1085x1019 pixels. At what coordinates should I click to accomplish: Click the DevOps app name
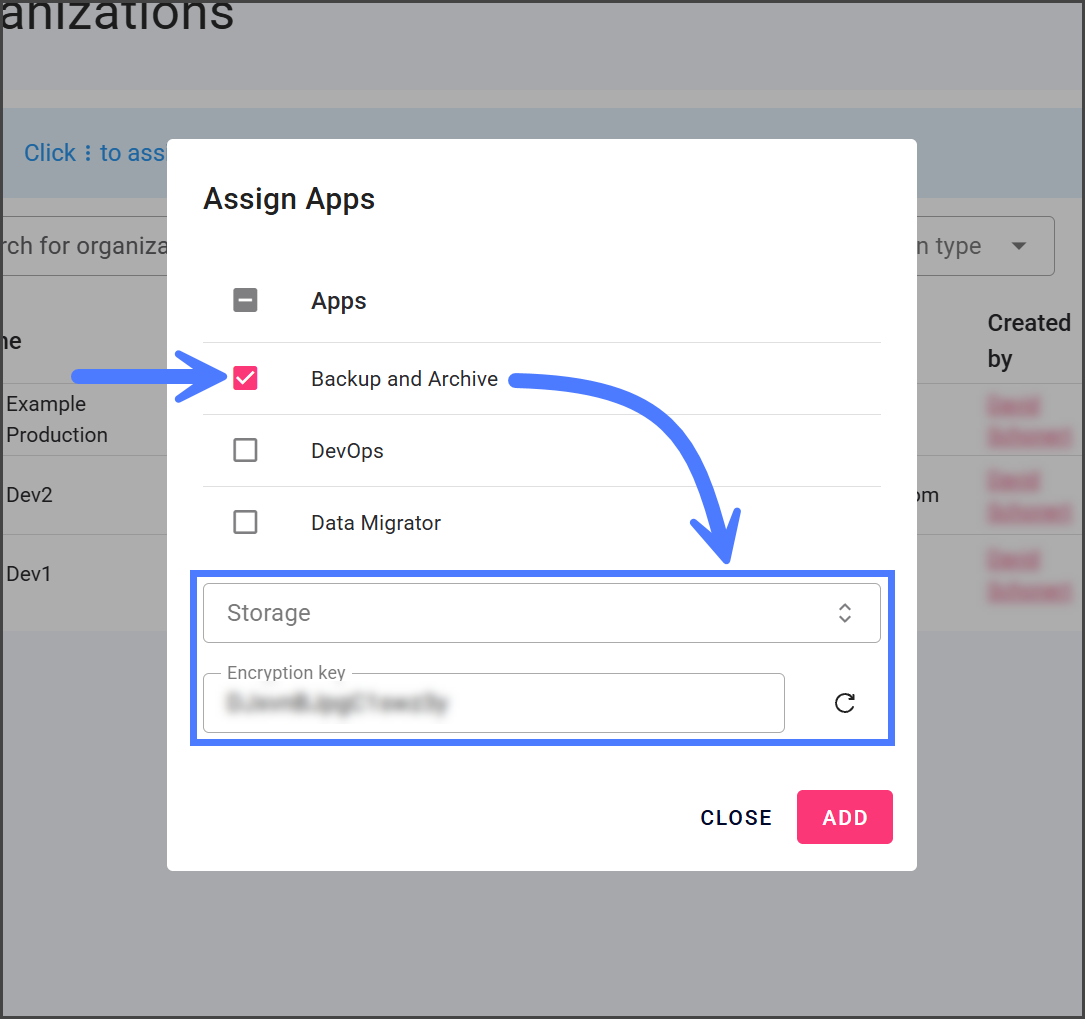pos(347,451)
